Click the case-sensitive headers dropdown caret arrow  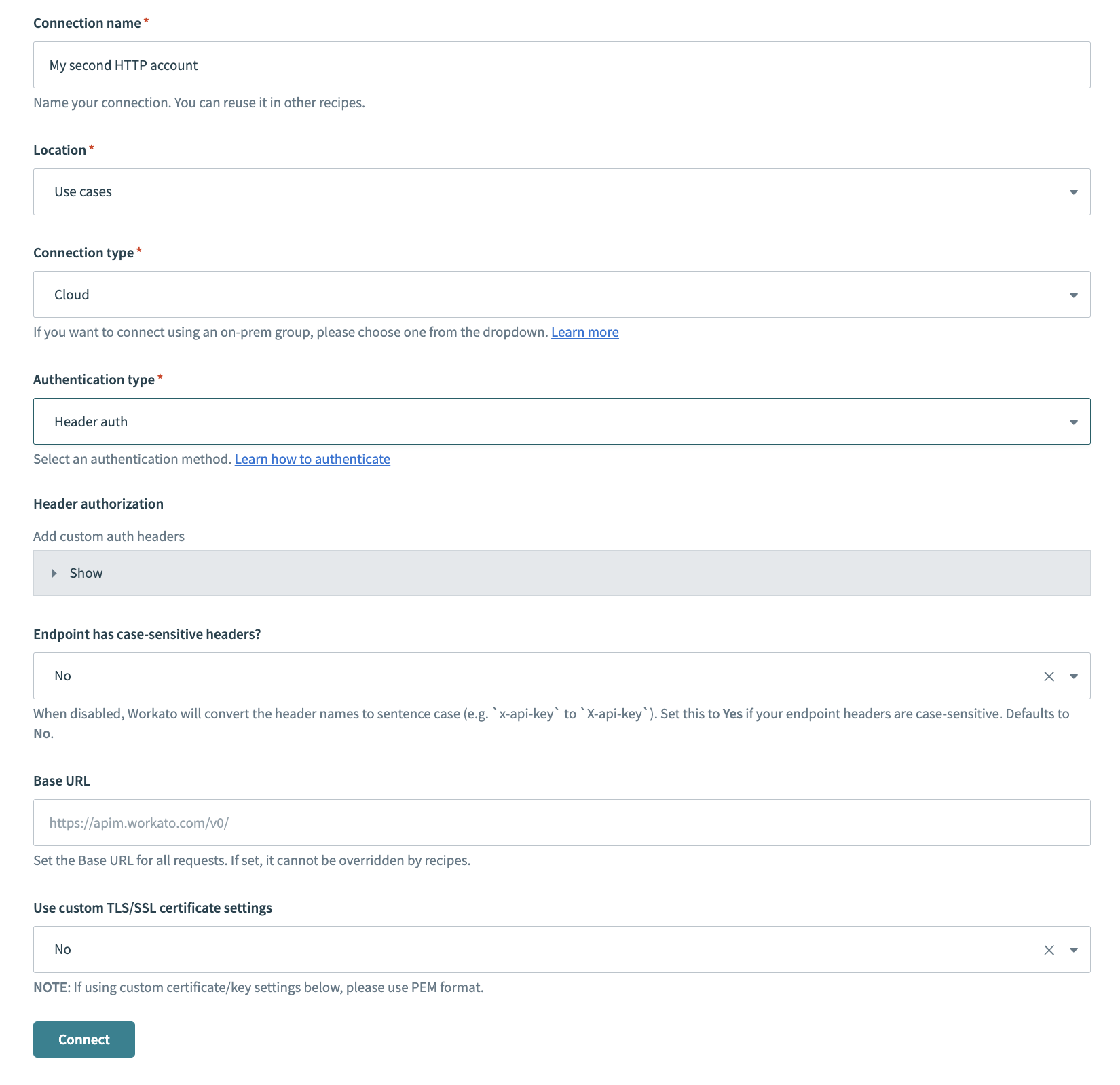1074,676
